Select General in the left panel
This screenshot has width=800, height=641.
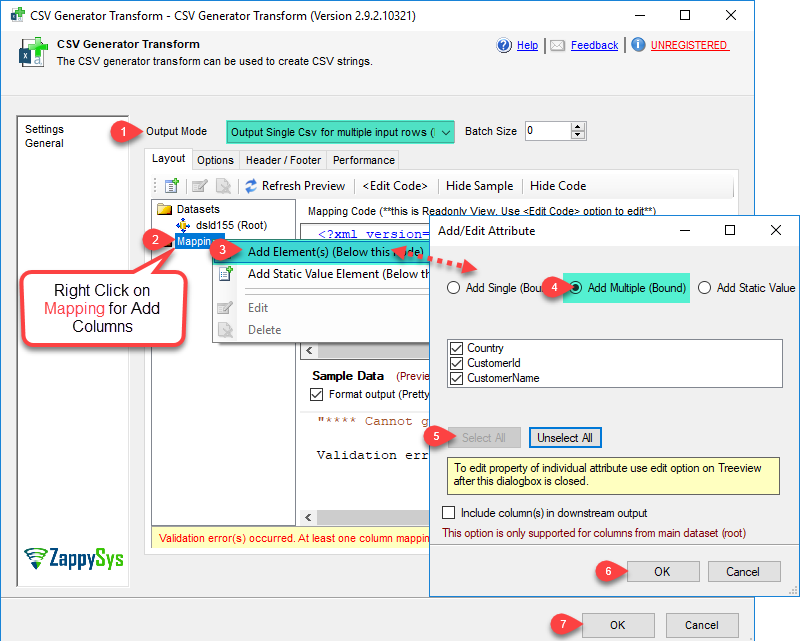[x=44, y=143]
